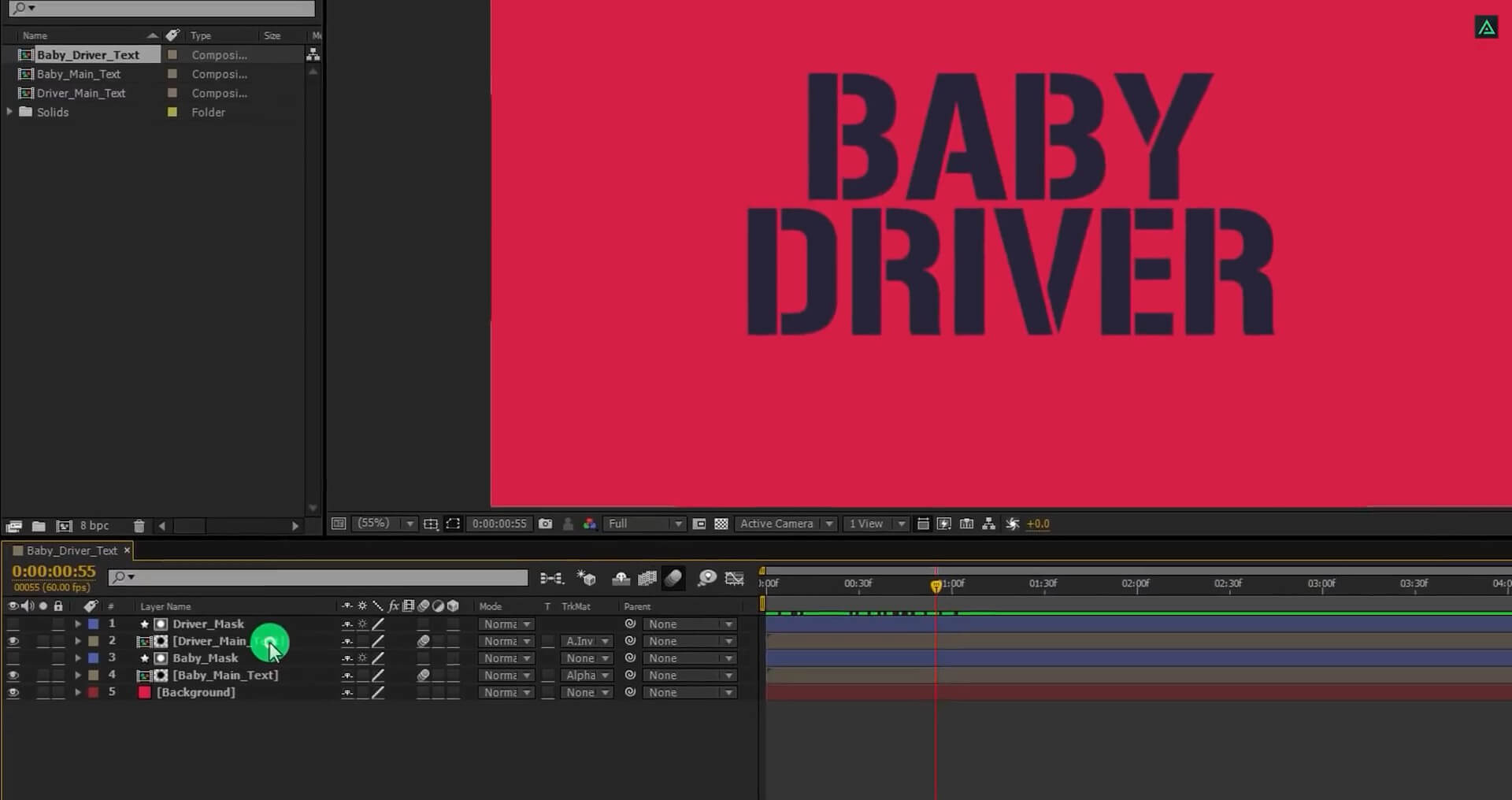This screenshot has height=800, width=1512.
Task: Click the Reset Exposure icon
Action: (1013, 524)
